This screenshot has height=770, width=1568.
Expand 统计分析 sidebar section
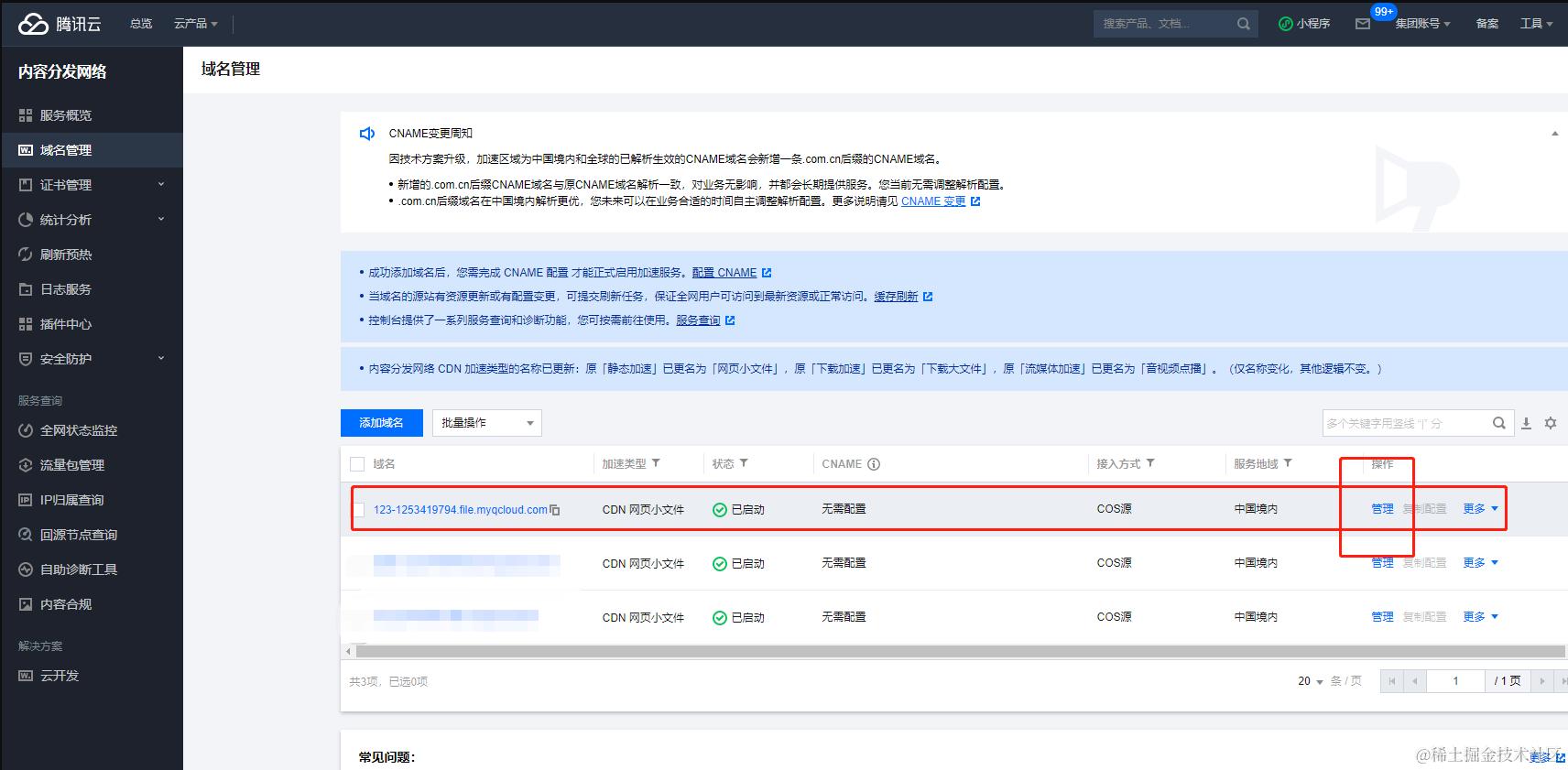92,220
